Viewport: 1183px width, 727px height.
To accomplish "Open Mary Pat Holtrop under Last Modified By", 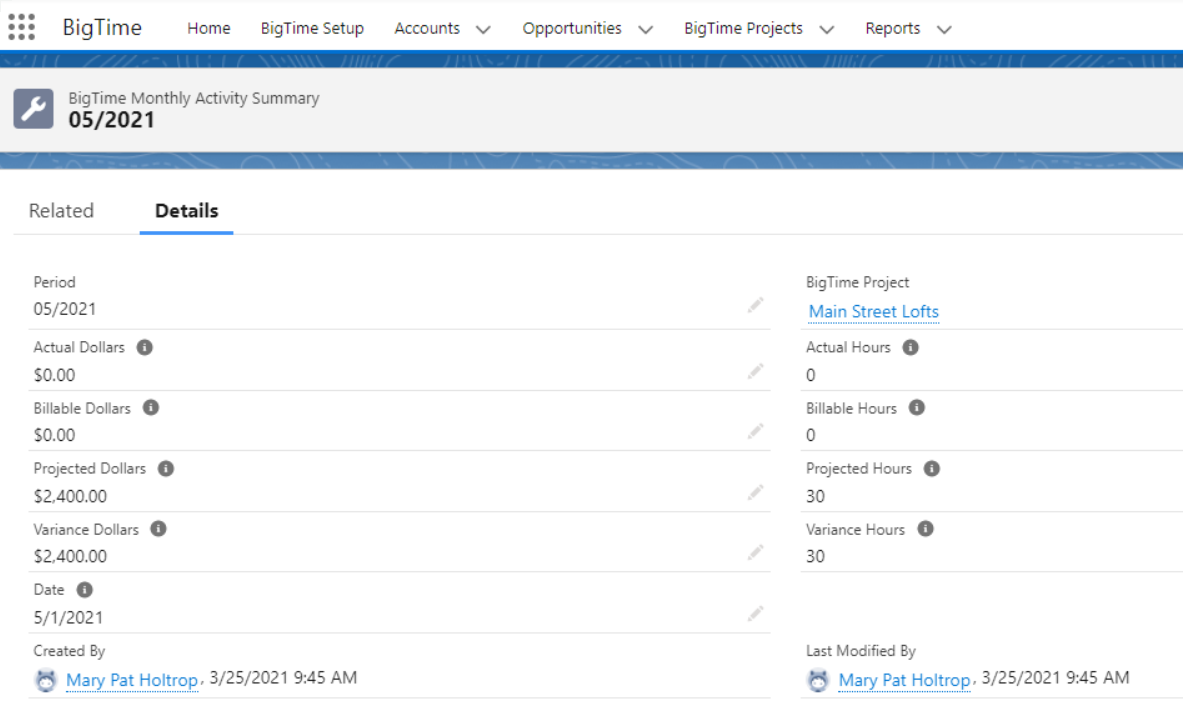I will [905, 679].
